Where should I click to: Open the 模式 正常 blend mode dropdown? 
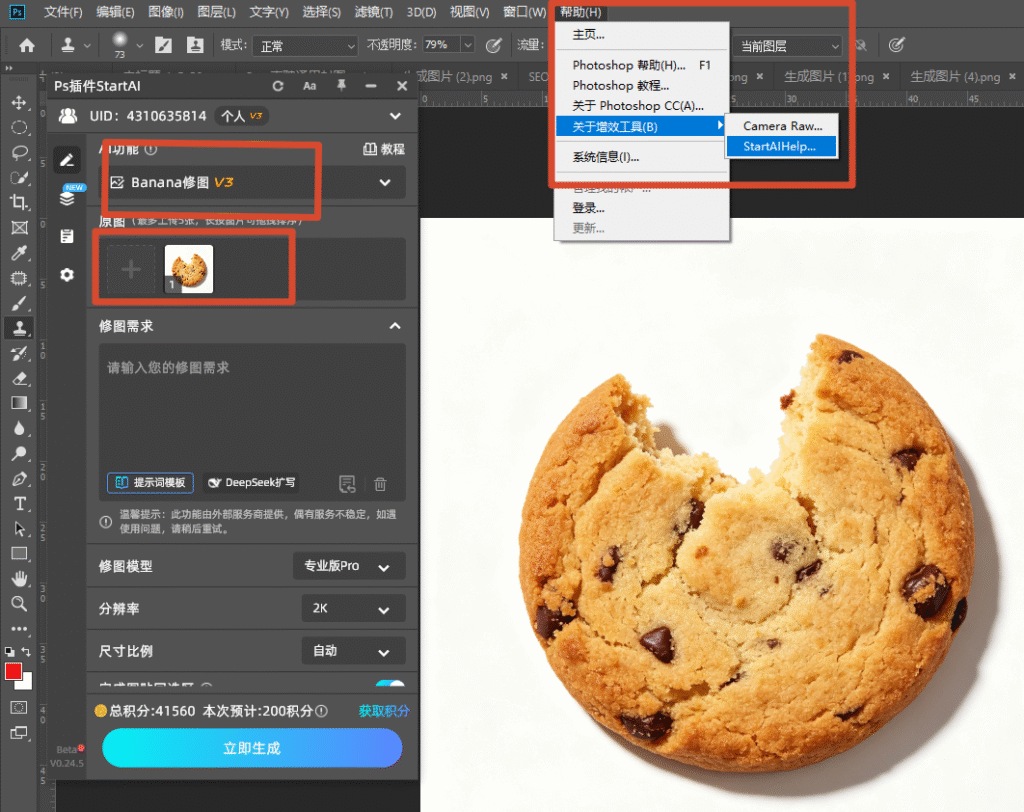pos(305,46)
